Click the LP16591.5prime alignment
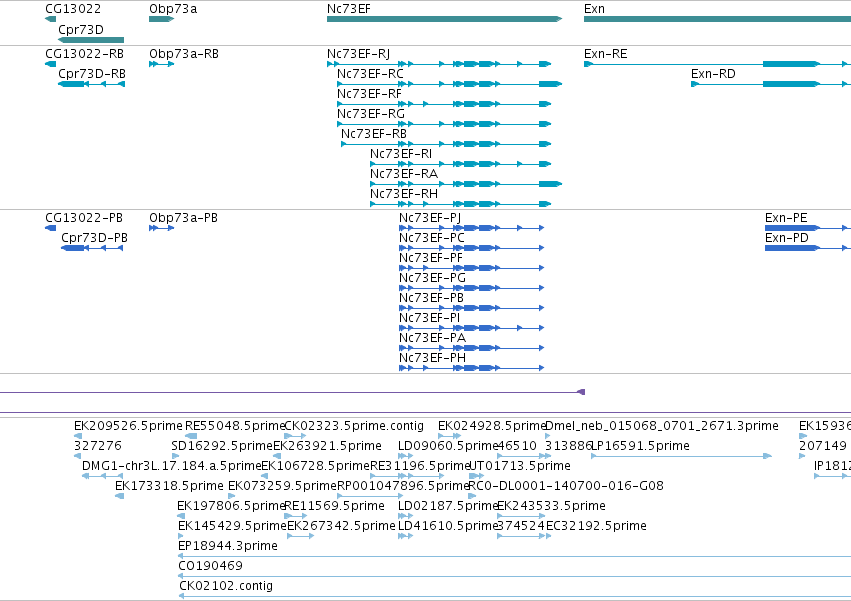Screen dimensions: 851x601 click(x=681, y=456)
